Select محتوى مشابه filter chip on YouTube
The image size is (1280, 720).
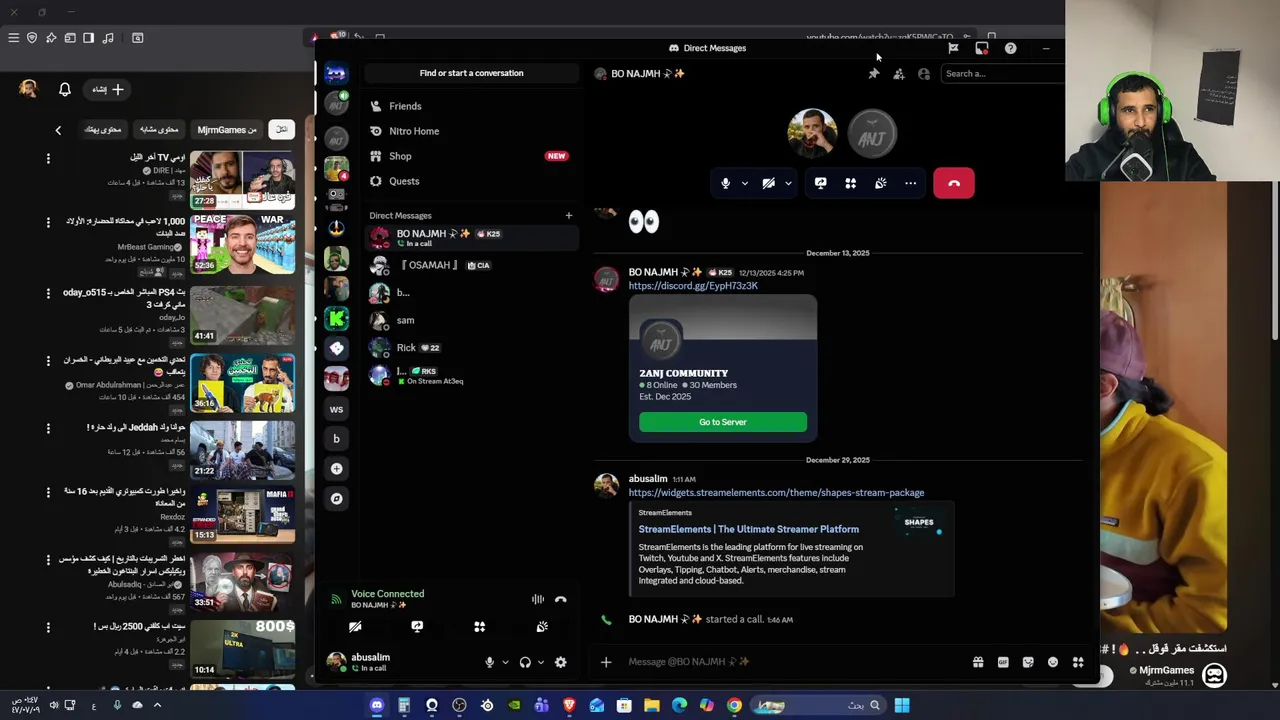point(159,130)
